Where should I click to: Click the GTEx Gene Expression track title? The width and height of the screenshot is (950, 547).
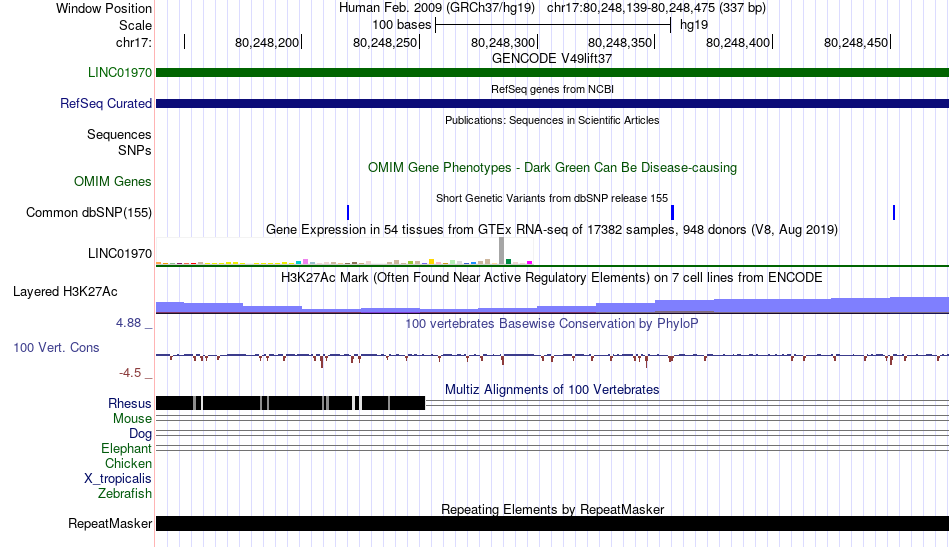[x=552, y=230]
